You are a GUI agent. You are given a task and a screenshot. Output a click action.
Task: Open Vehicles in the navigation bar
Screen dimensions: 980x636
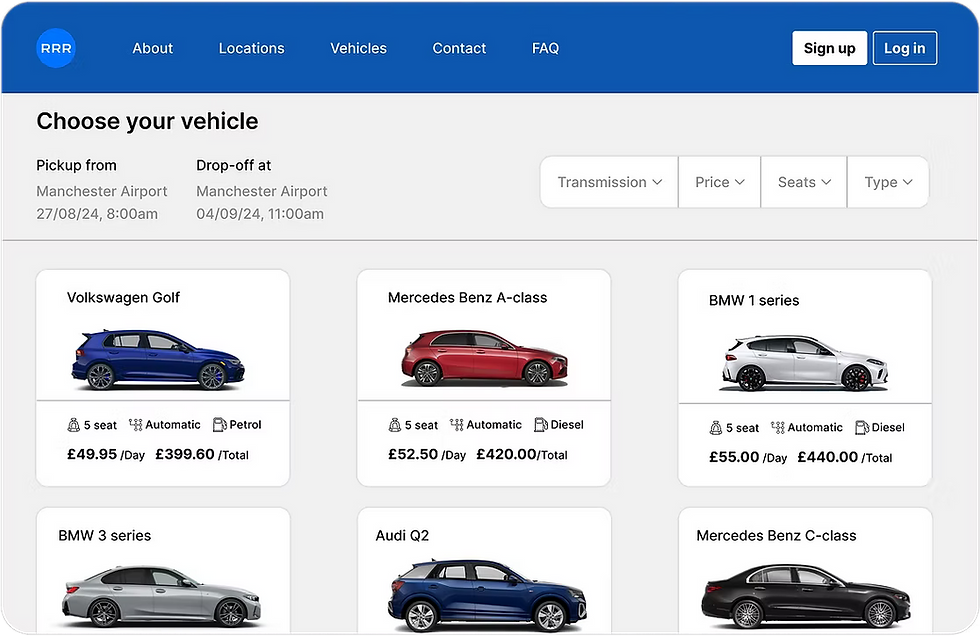tap(359, 48)
